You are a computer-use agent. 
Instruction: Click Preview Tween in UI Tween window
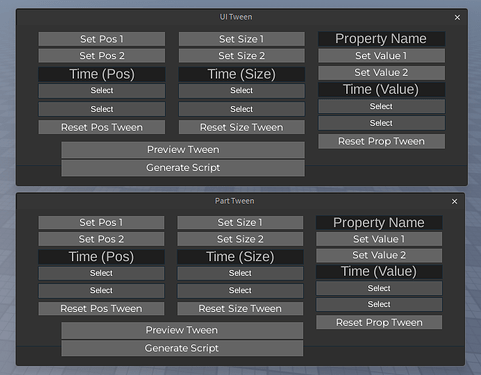[x=183, y=150]
